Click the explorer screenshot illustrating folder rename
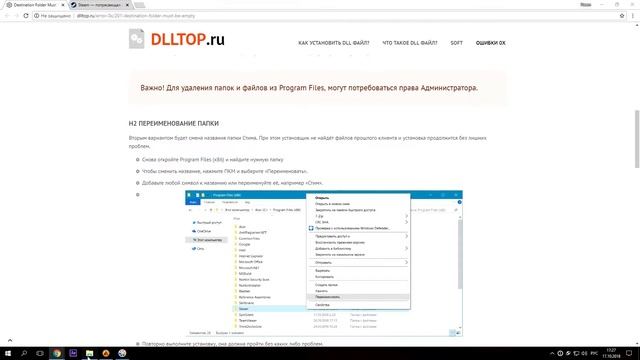Image resolution: width=640 pixels, height=360 pixels. pos(324,263)
